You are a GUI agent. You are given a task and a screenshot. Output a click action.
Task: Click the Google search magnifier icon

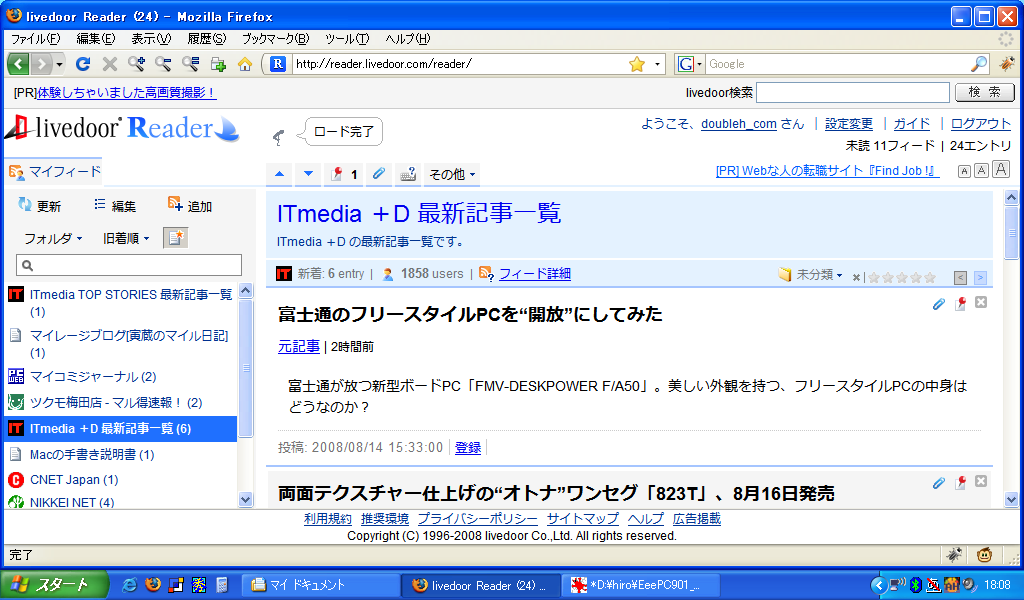point(979,64)
